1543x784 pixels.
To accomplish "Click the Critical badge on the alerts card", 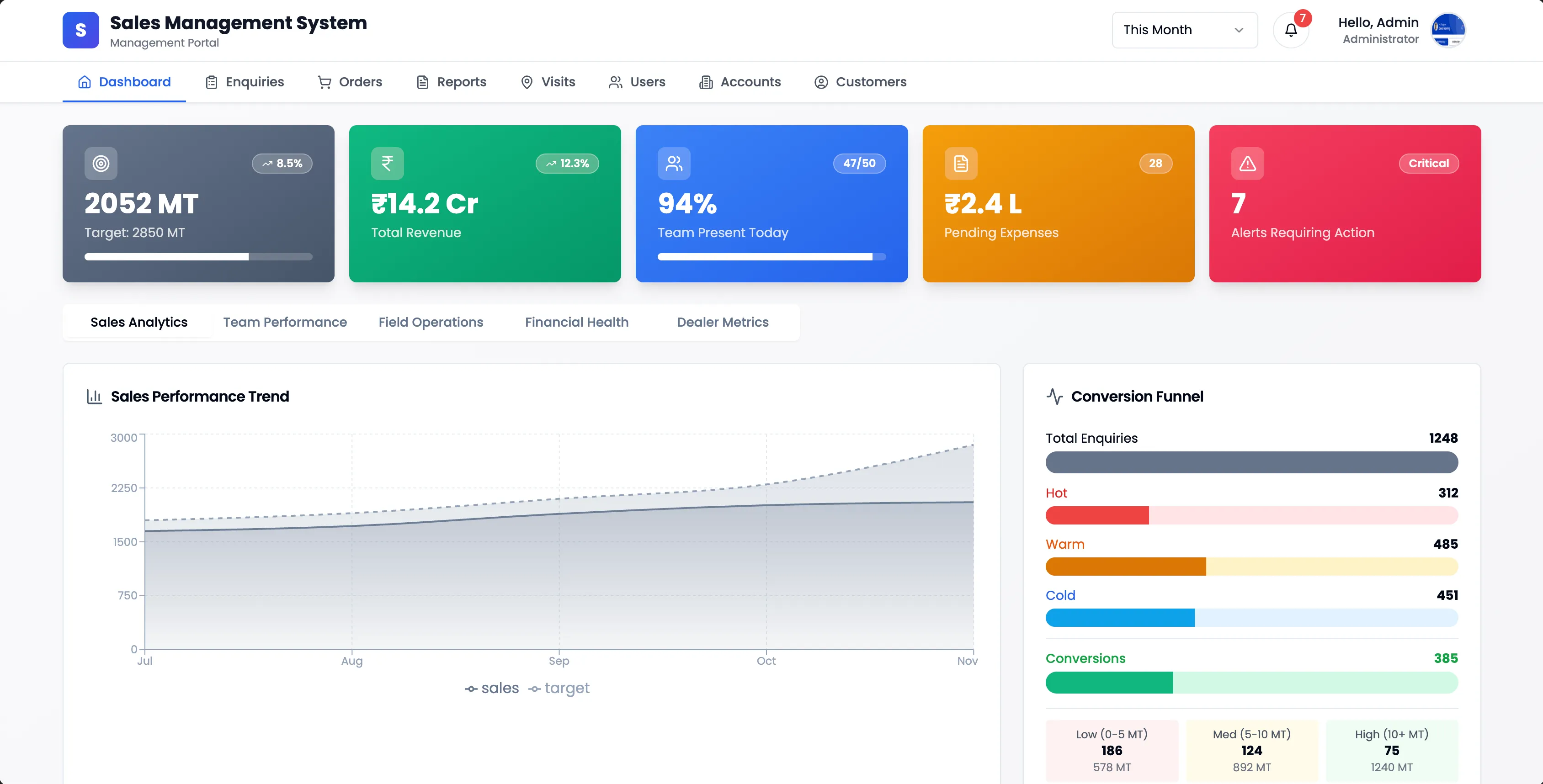I will pyautogui.click(x=1429, y=163).
